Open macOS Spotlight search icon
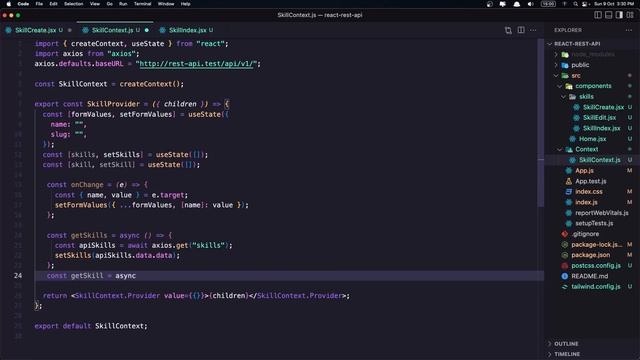Screen dimensions: 640x360 pyautogui.click(x=576, y=4)
